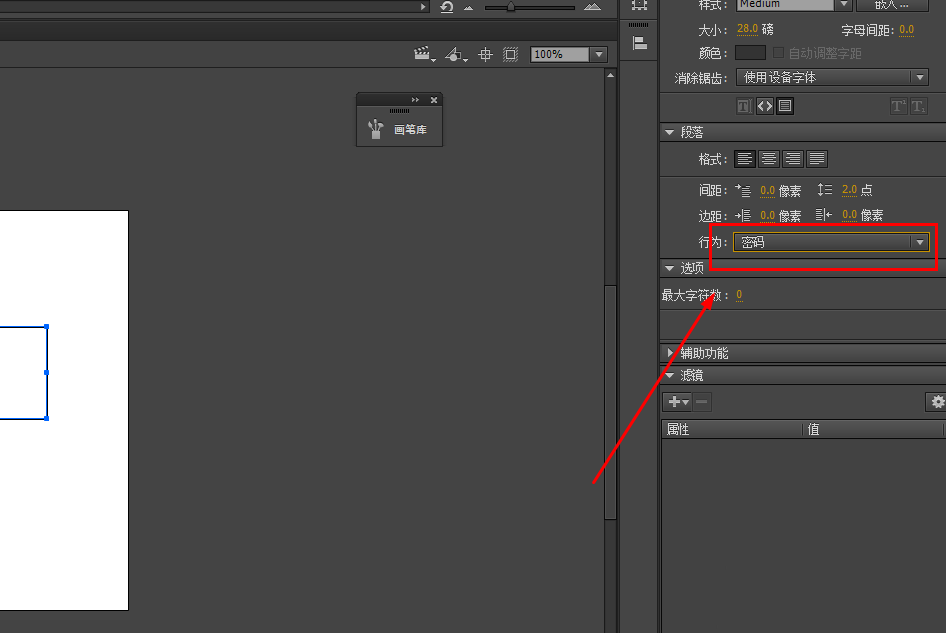Viewport: 946px width, 633px height.
Task: Click the stage vertical scrollbar up arrow
Action: pos(611,75)
